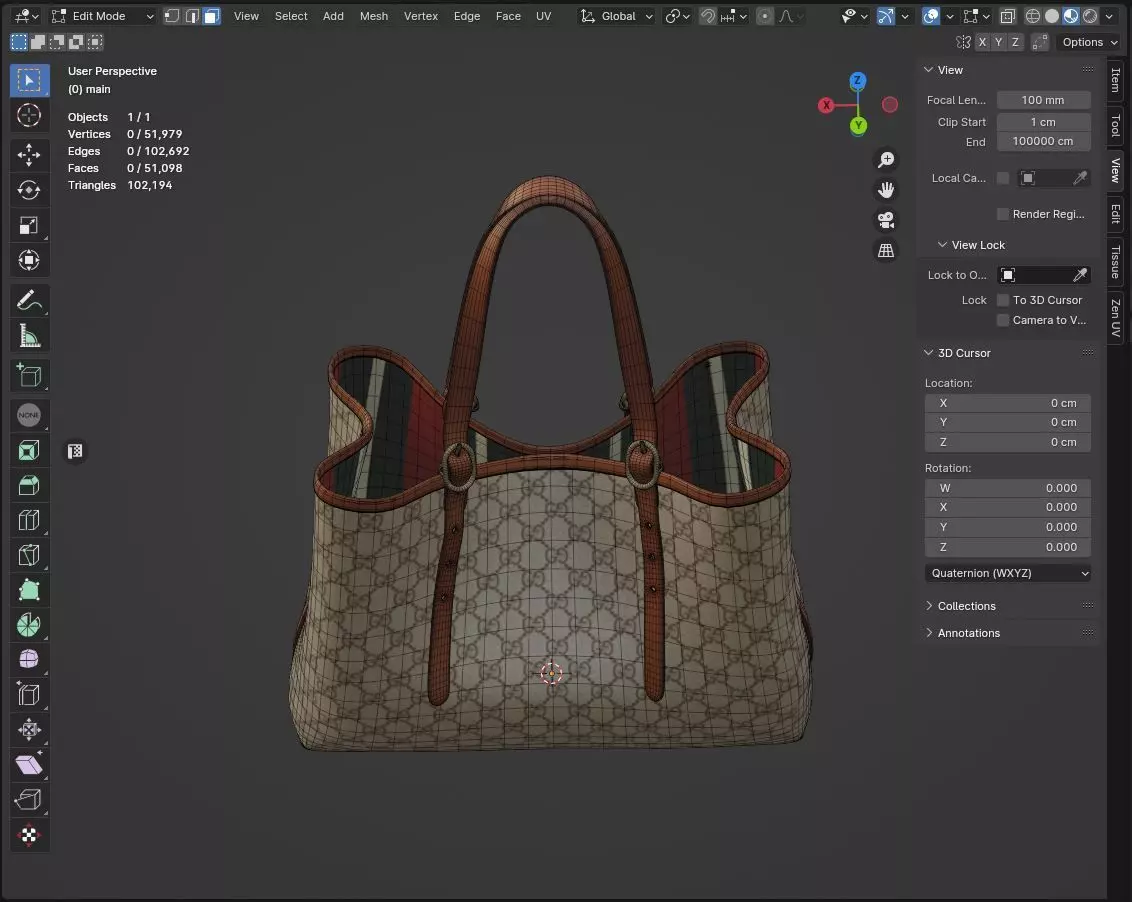Select the Shrink/Fatten tool
The width and height of the screenshot is (1132, 902).
[29, 729]
